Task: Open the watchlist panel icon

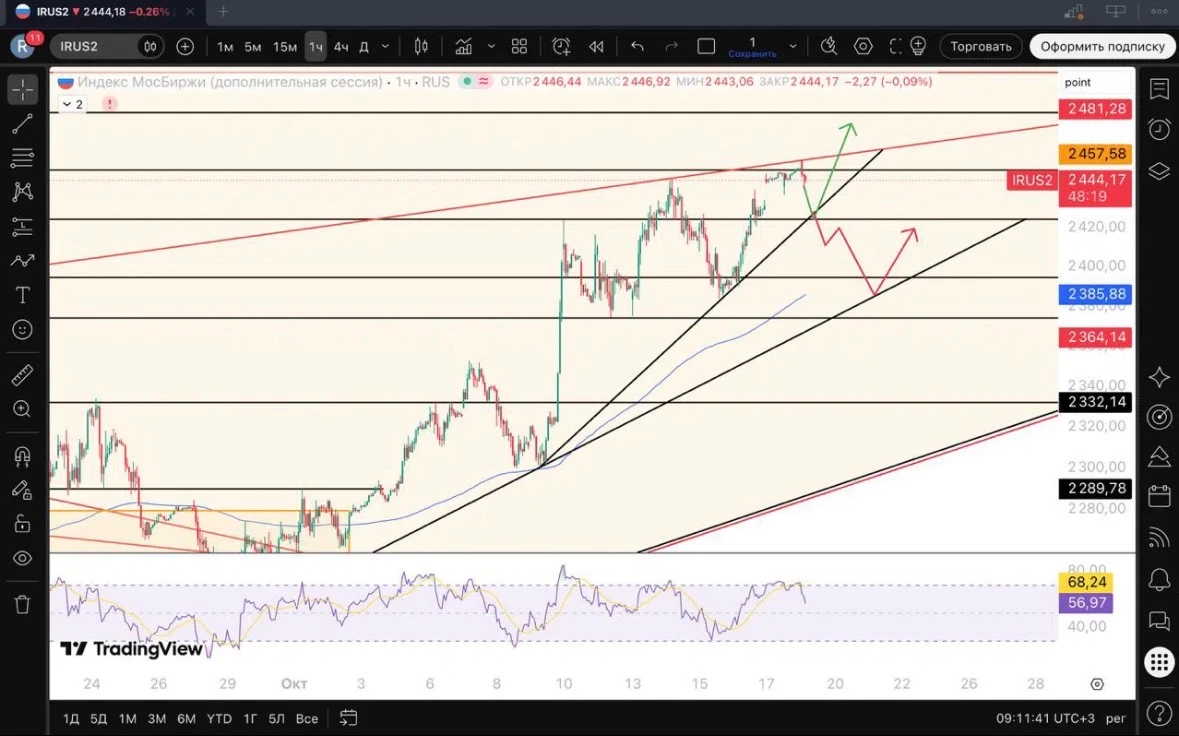Action: (1159, 89)
